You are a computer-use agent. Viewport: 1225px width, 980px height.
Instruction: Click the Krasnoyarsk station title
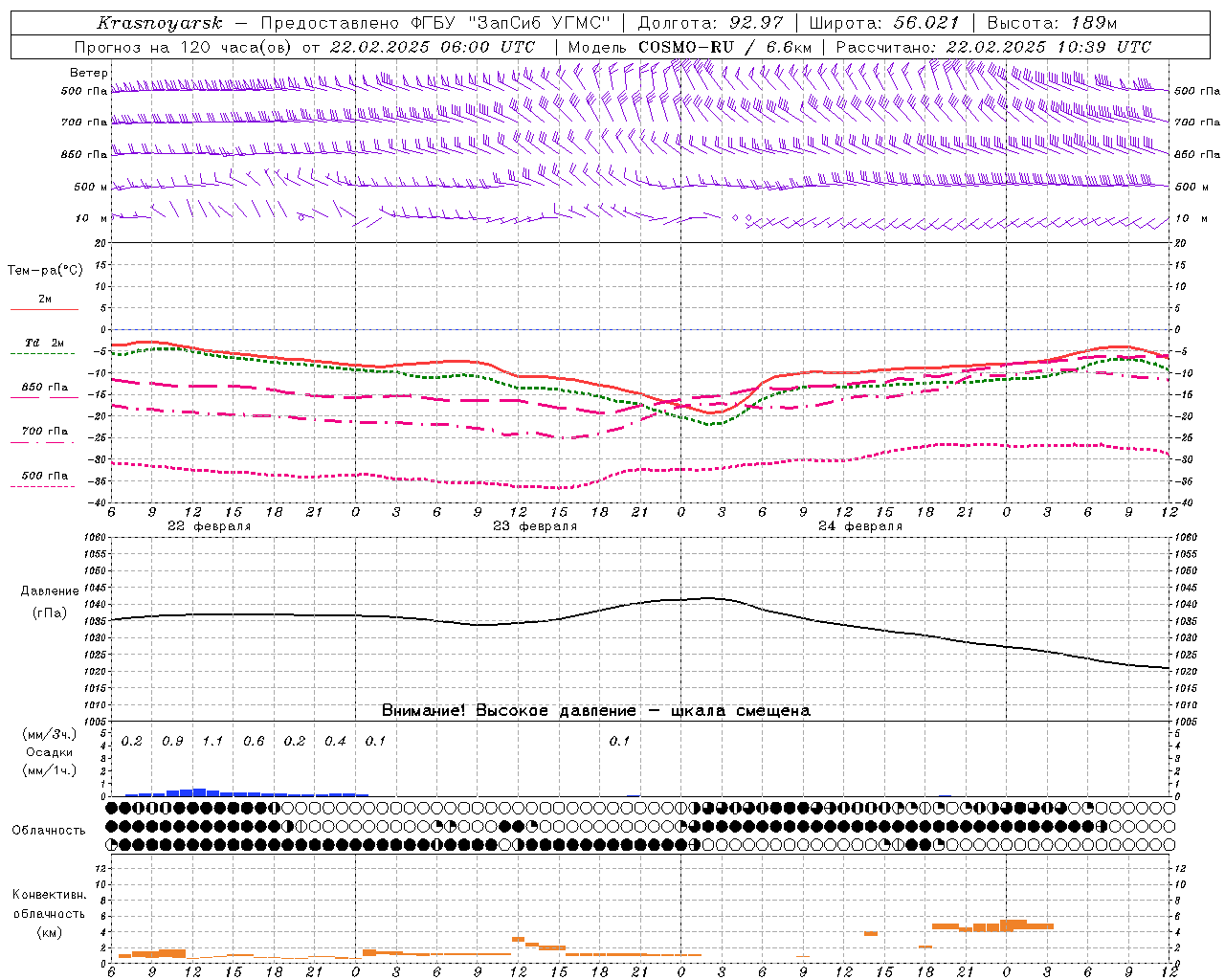pyautogui.click(x=161, y=23)
